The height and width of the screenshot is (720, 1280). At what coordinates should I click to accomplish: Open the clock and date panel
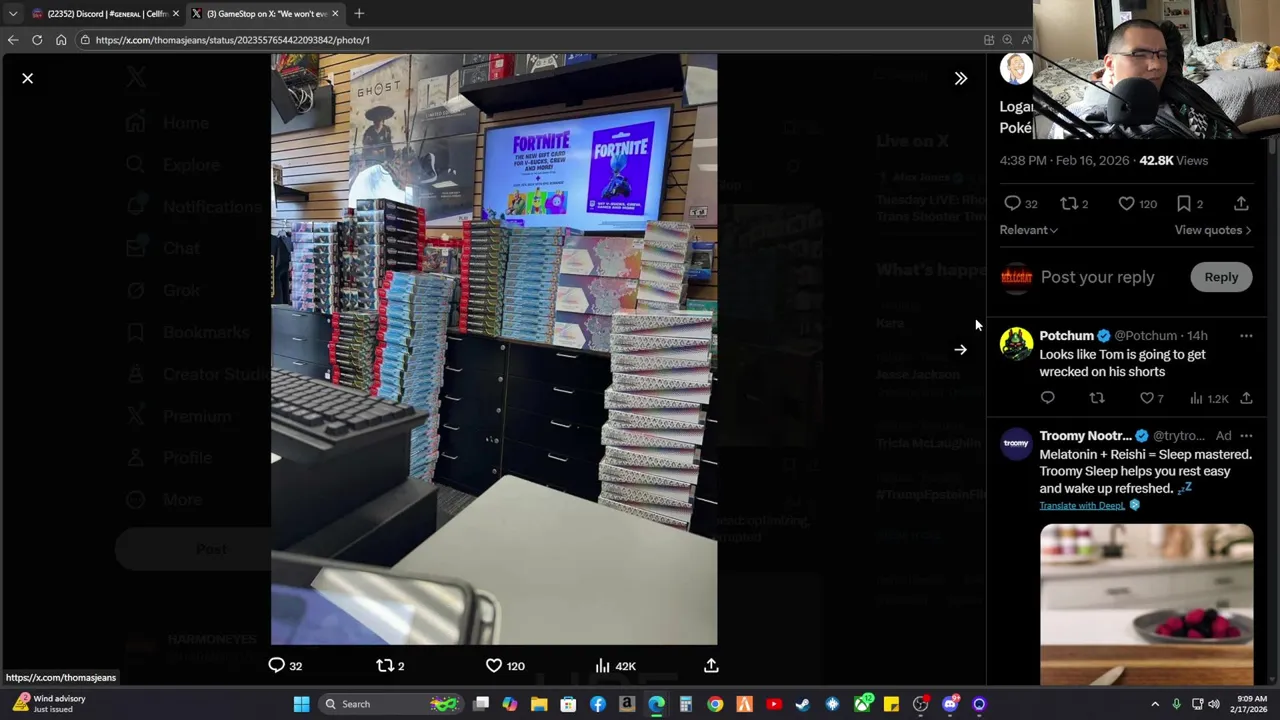tap(1250, 704)
